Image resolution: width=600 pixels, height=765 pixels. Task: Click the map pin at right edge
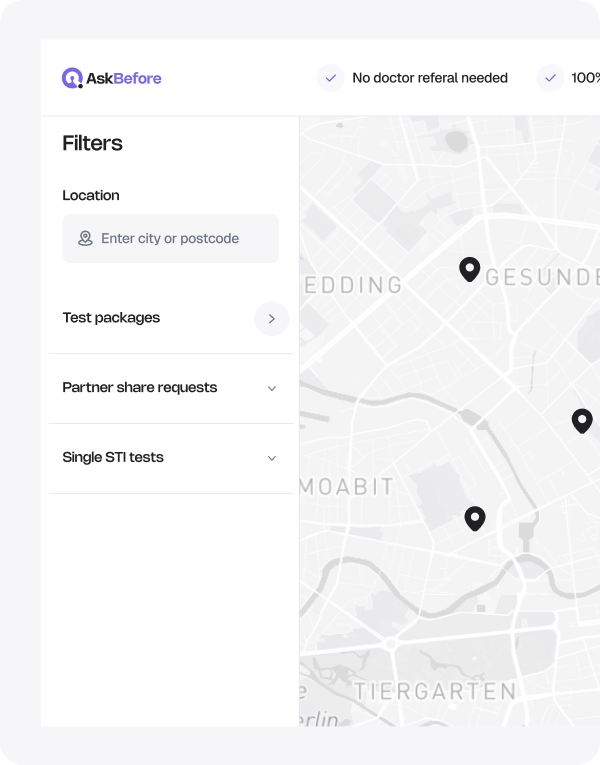pyautogui.click(x=582, y=421)
